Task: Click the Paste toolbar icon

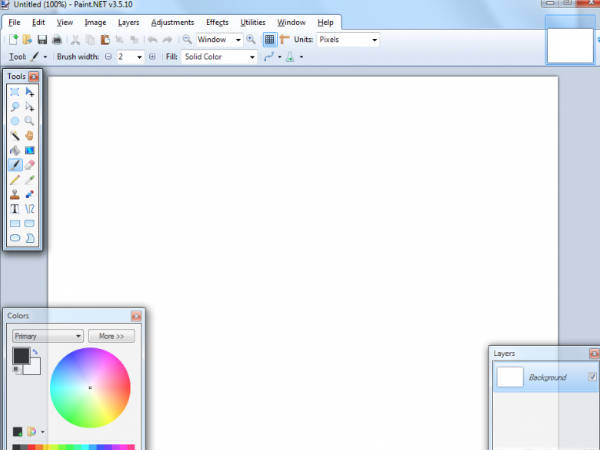Action: click(x=105, y=39)
